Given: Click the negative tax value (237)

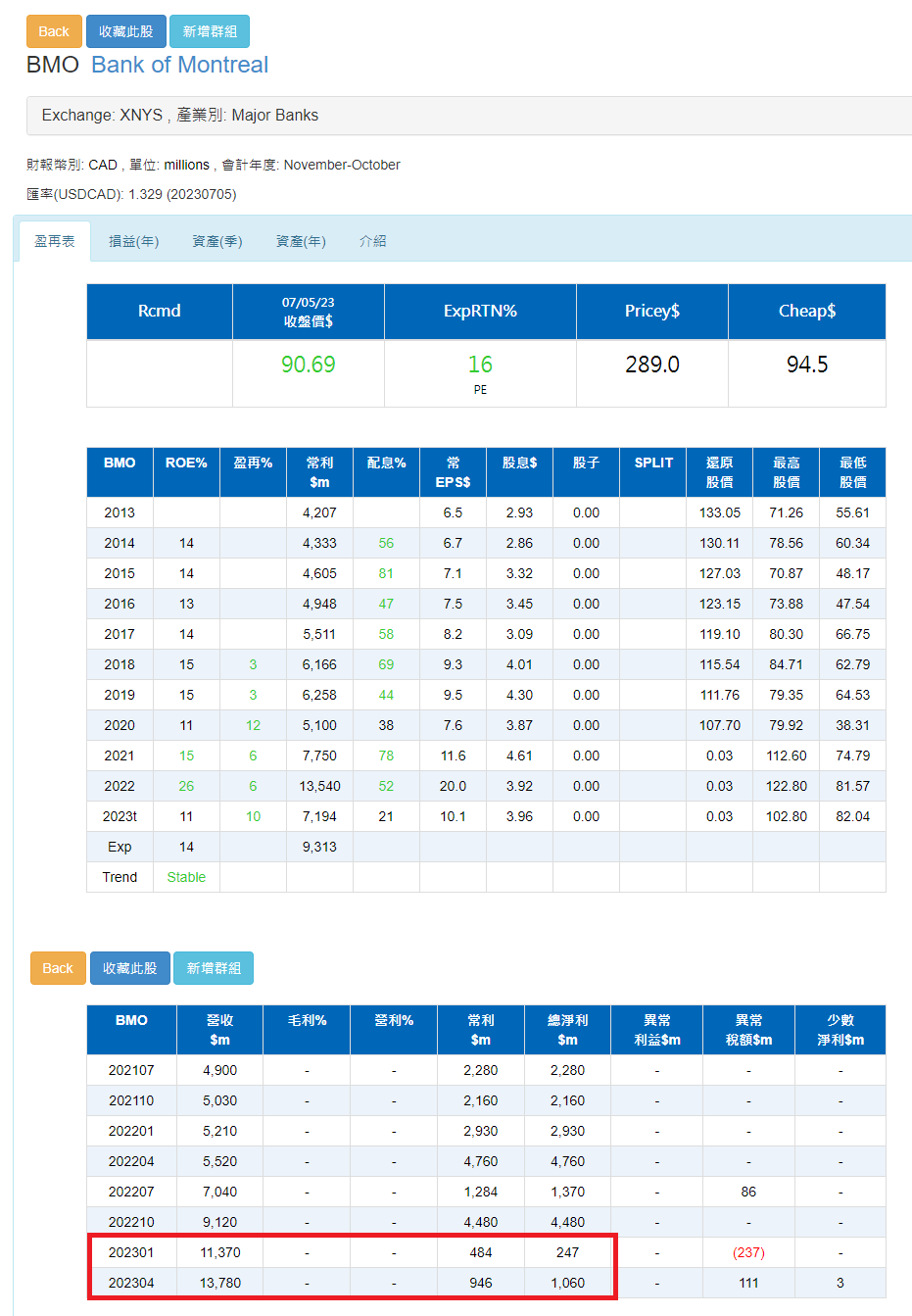Looking at the screenshot, I should 748,1252.
